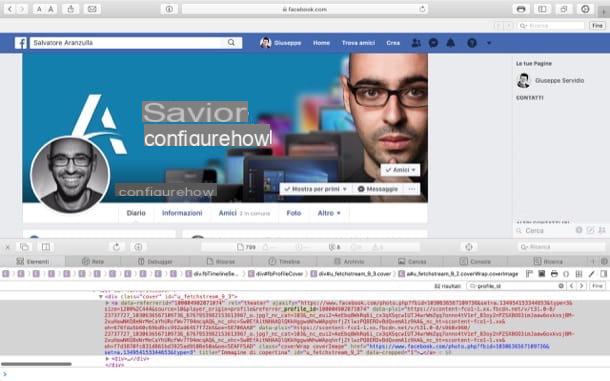Open the Debugger inspector tab
Screen dimensions: 610x381
click(x=155, y=261)
